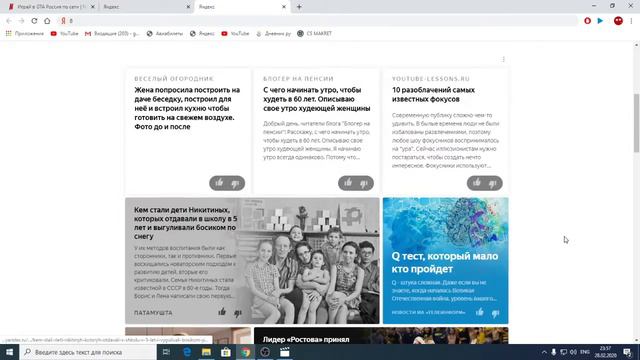Click the БЛОГЕР НА ПЕНСИИ source label
Image resolution: width=640 pixels, height=360 pixels.
pos(298,79)
